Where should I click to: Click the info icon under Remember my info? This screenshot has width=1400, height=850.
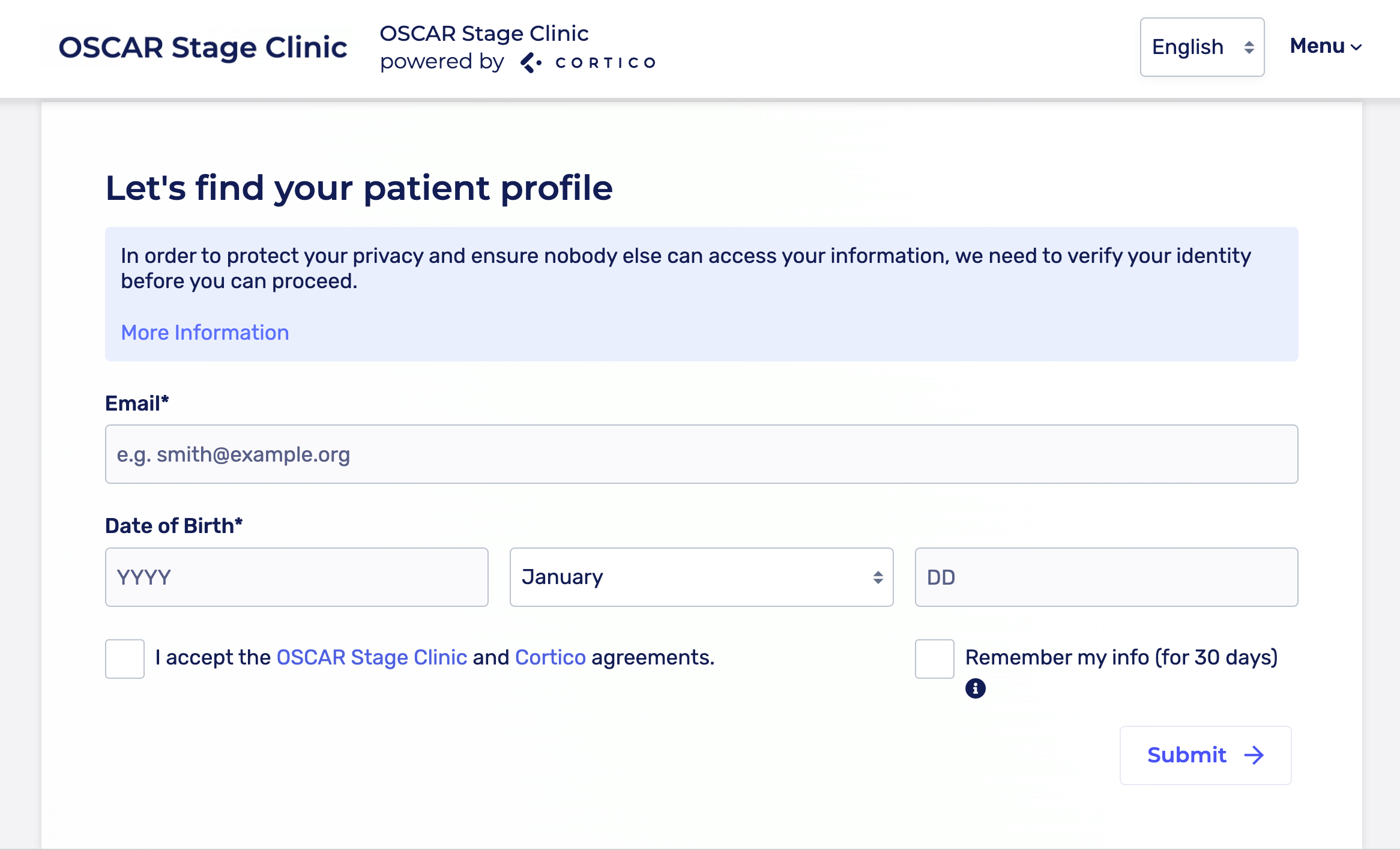[975, 688]
